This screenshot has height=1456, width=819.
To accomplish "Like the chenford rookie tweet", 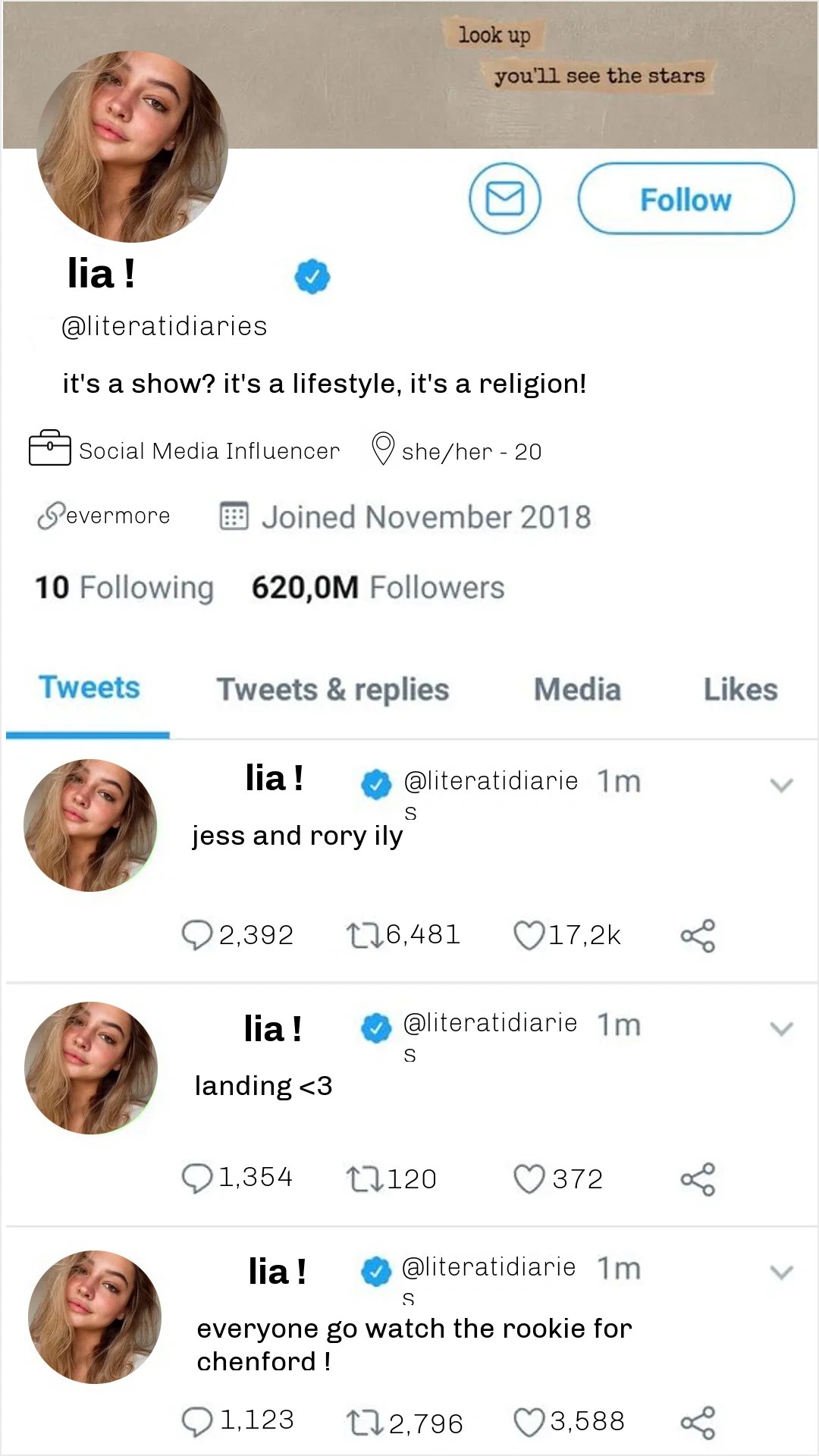I will pos(529,1423).
